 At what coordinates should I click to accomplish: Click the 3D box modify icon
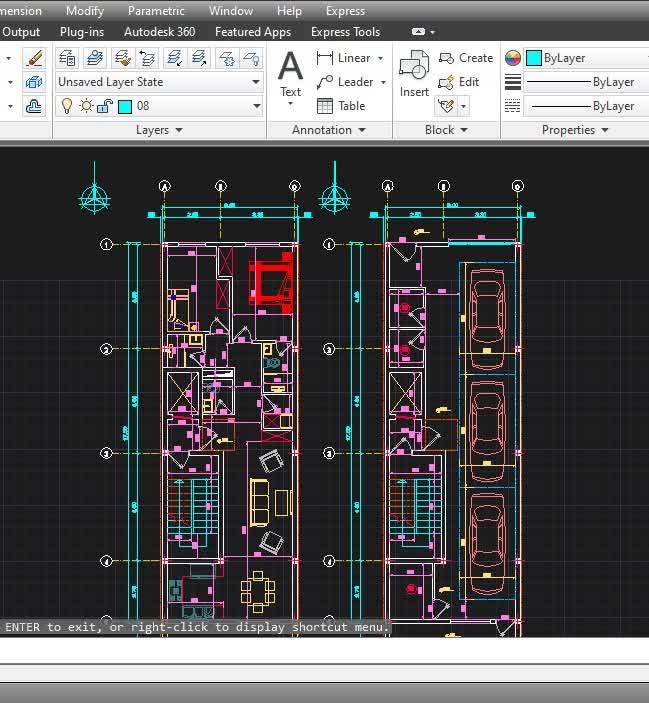coord(34,82)
